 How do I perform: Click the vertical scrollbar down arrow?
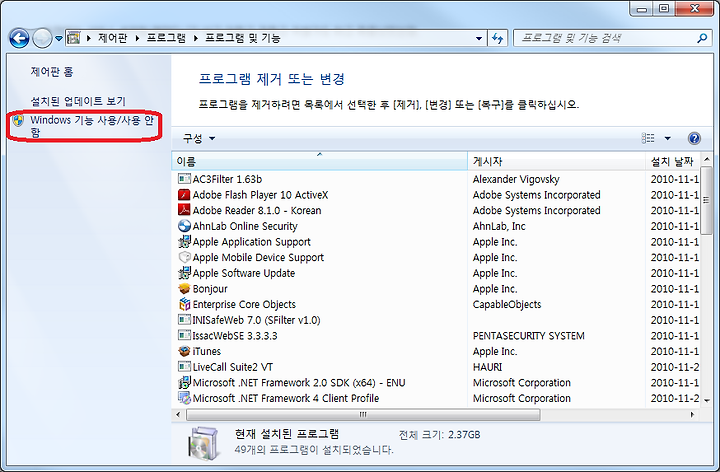click(707, 400)
